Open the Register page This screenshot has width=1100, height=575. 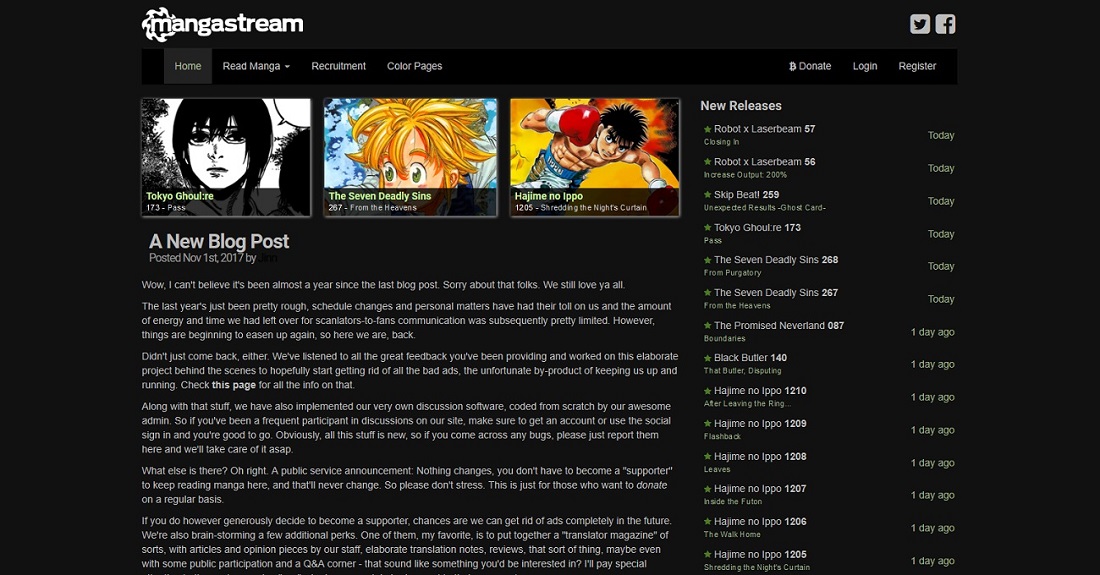[917, 66]
